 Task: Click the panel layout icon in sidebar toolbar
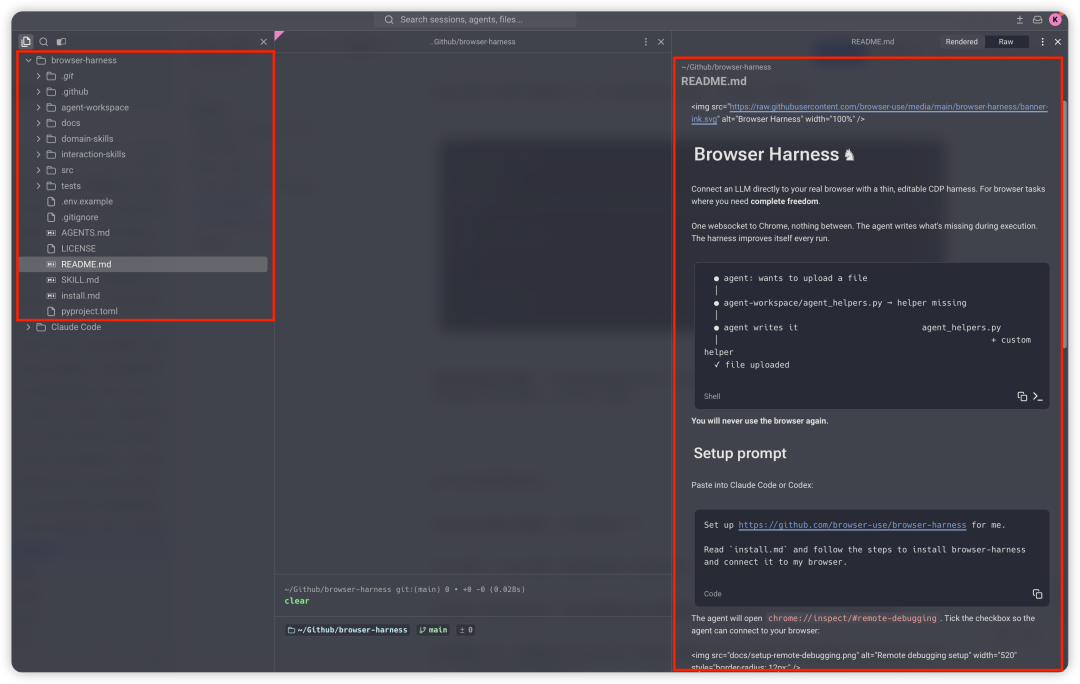[x=61, y=41]
